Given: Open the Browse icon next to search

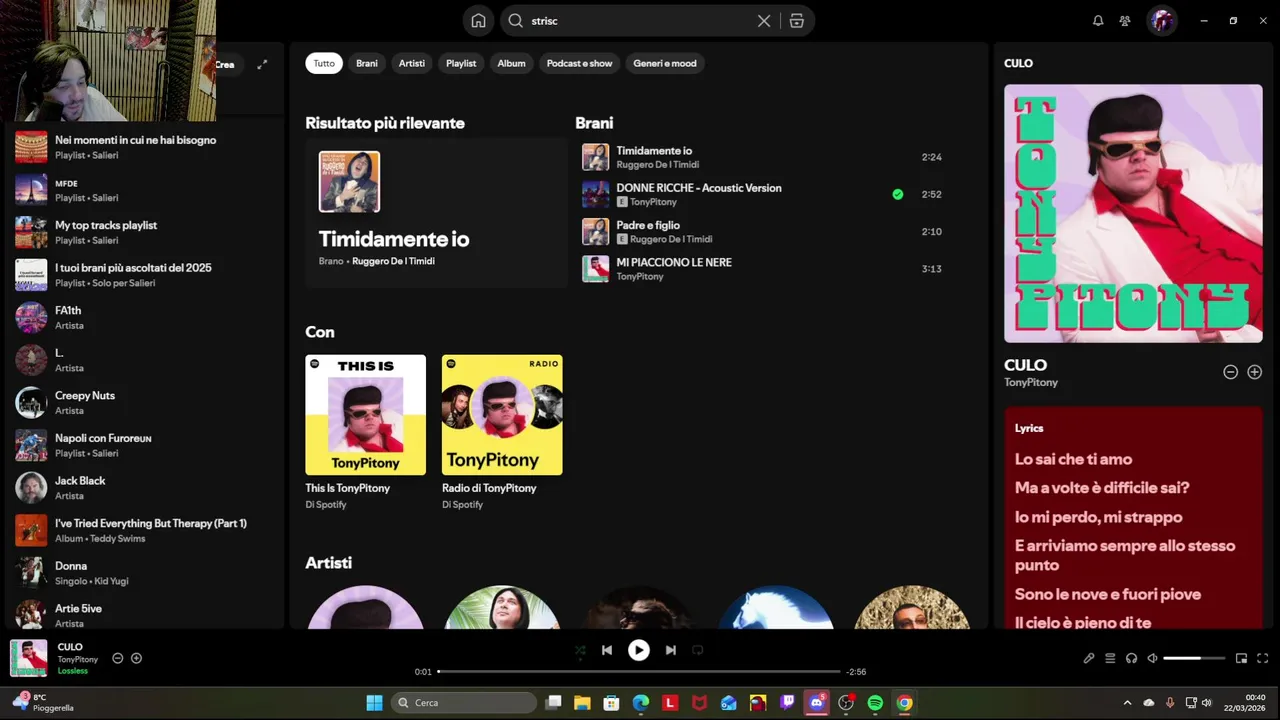Looking at the screenshot, I should coord(797,20).
